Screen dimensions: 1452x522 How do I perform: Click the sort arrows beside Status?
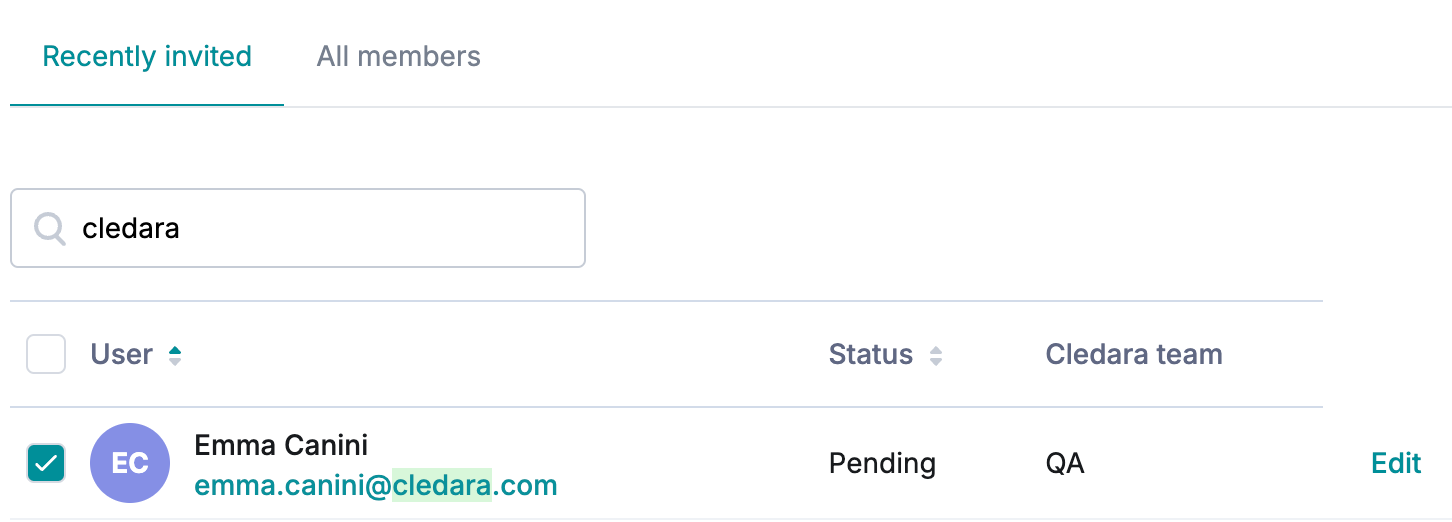[x=936, y=355]
